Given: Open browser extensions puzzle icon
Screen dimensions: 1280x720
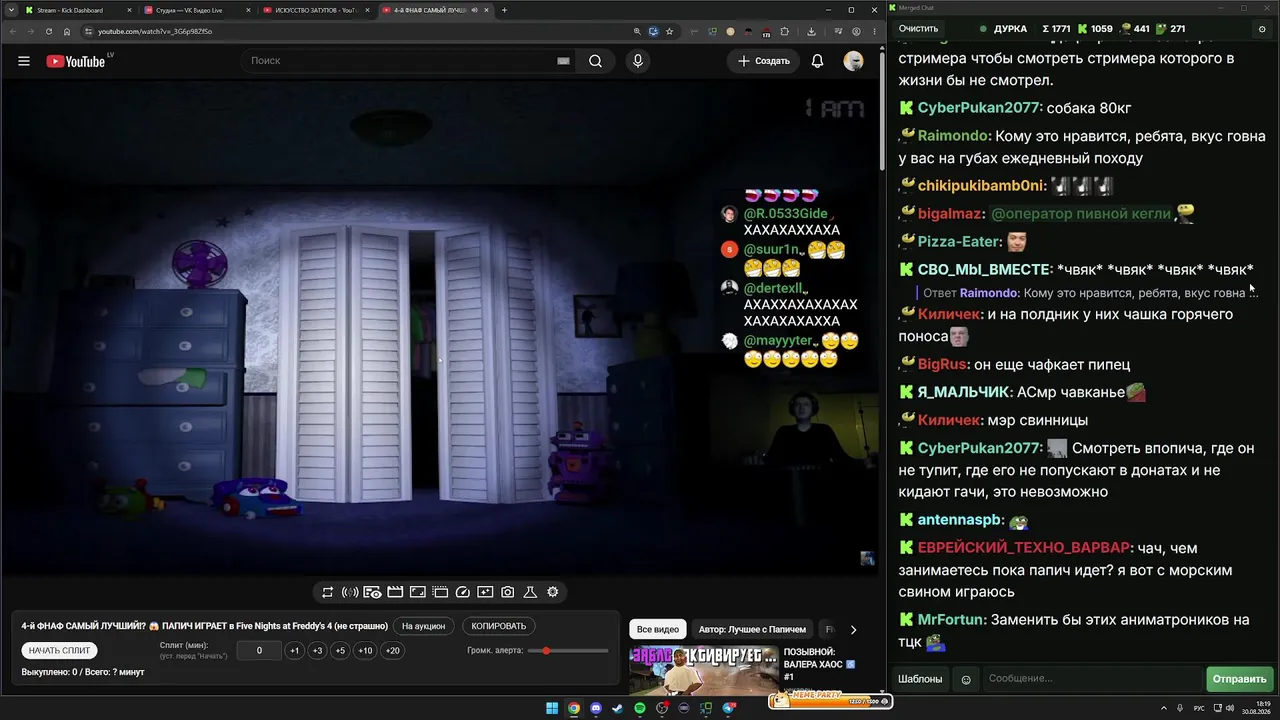Looking at the screenshot, I should click(785, 31).
